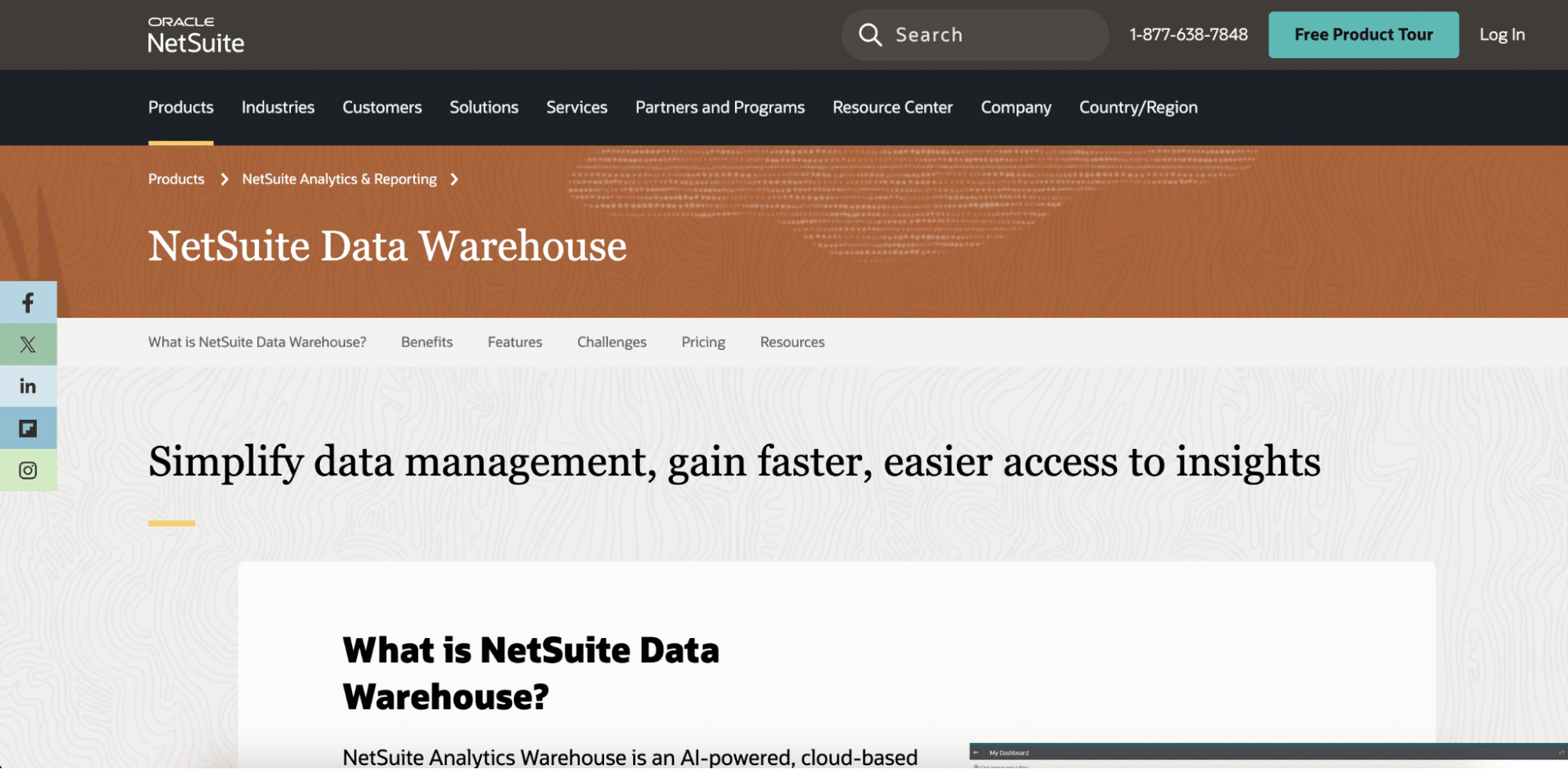Jump to the Benefits section
1568x769 pixels.
(427, 342)
